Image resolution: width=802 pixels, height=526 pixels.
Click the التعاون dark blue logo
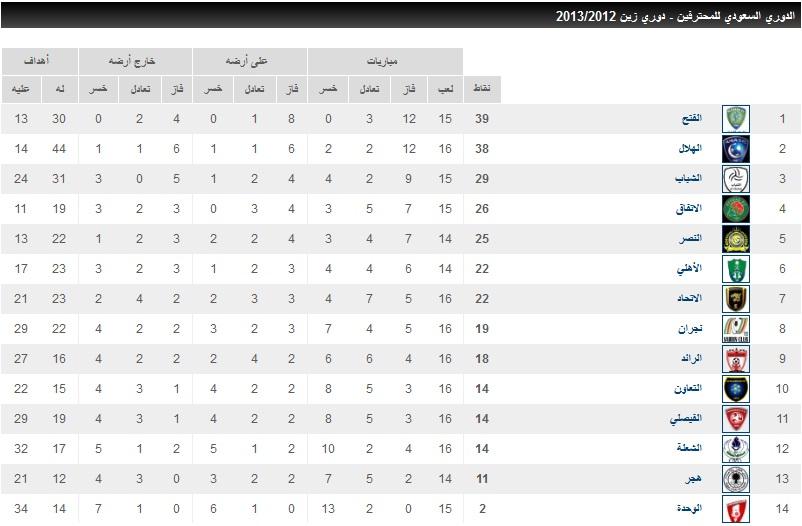tap(736, 389)
